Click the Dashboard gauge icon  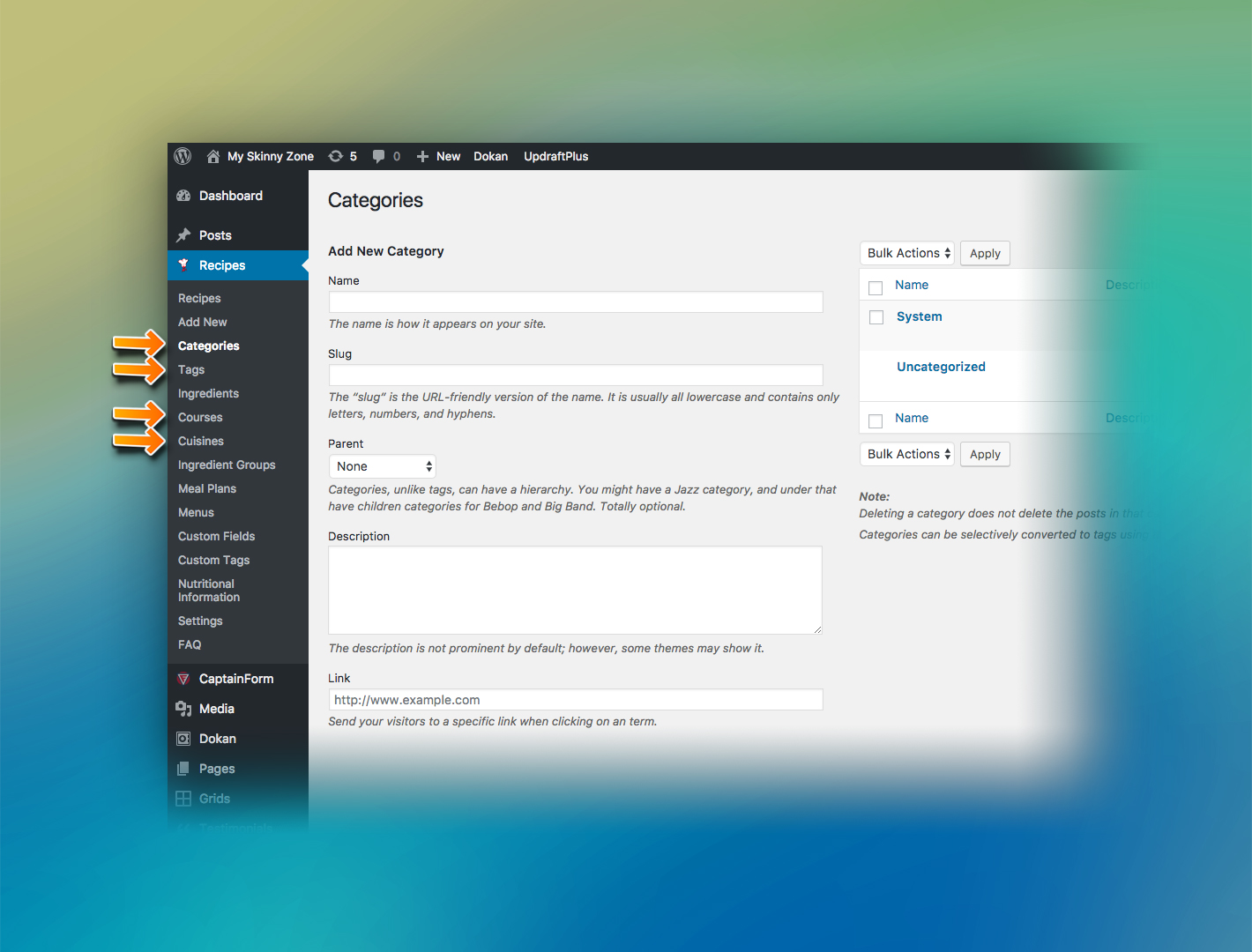click(x=183, y=196)
